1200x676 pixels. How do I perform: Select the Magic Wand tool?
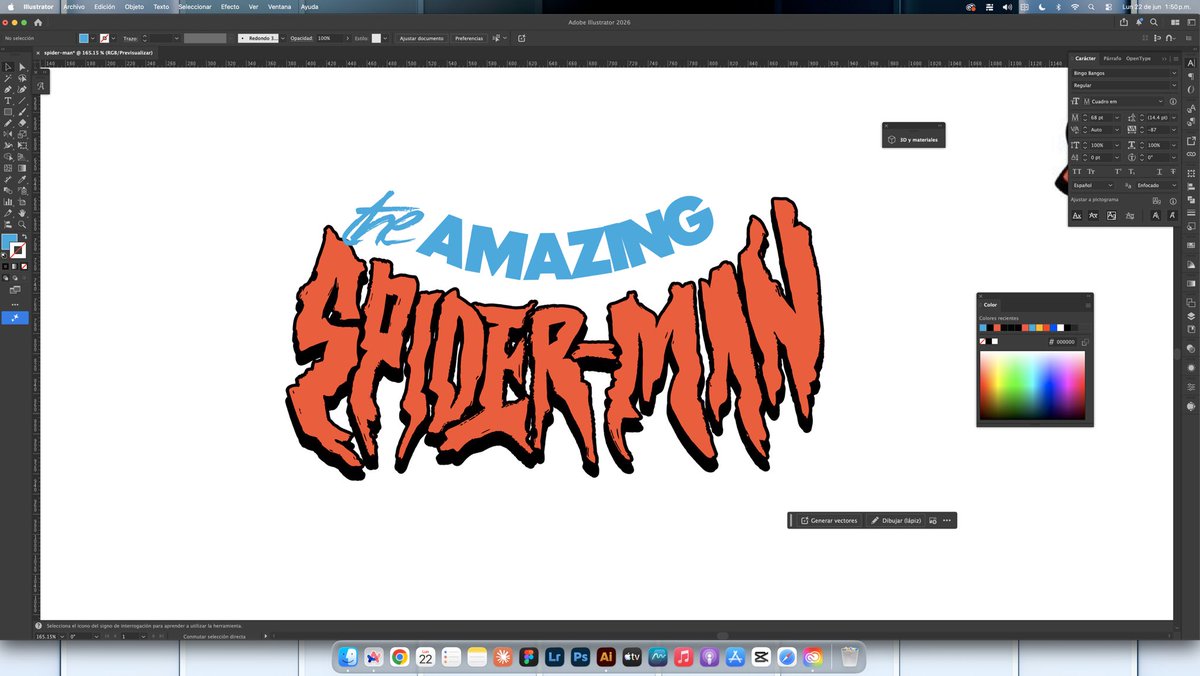click(x=8, y=78)
